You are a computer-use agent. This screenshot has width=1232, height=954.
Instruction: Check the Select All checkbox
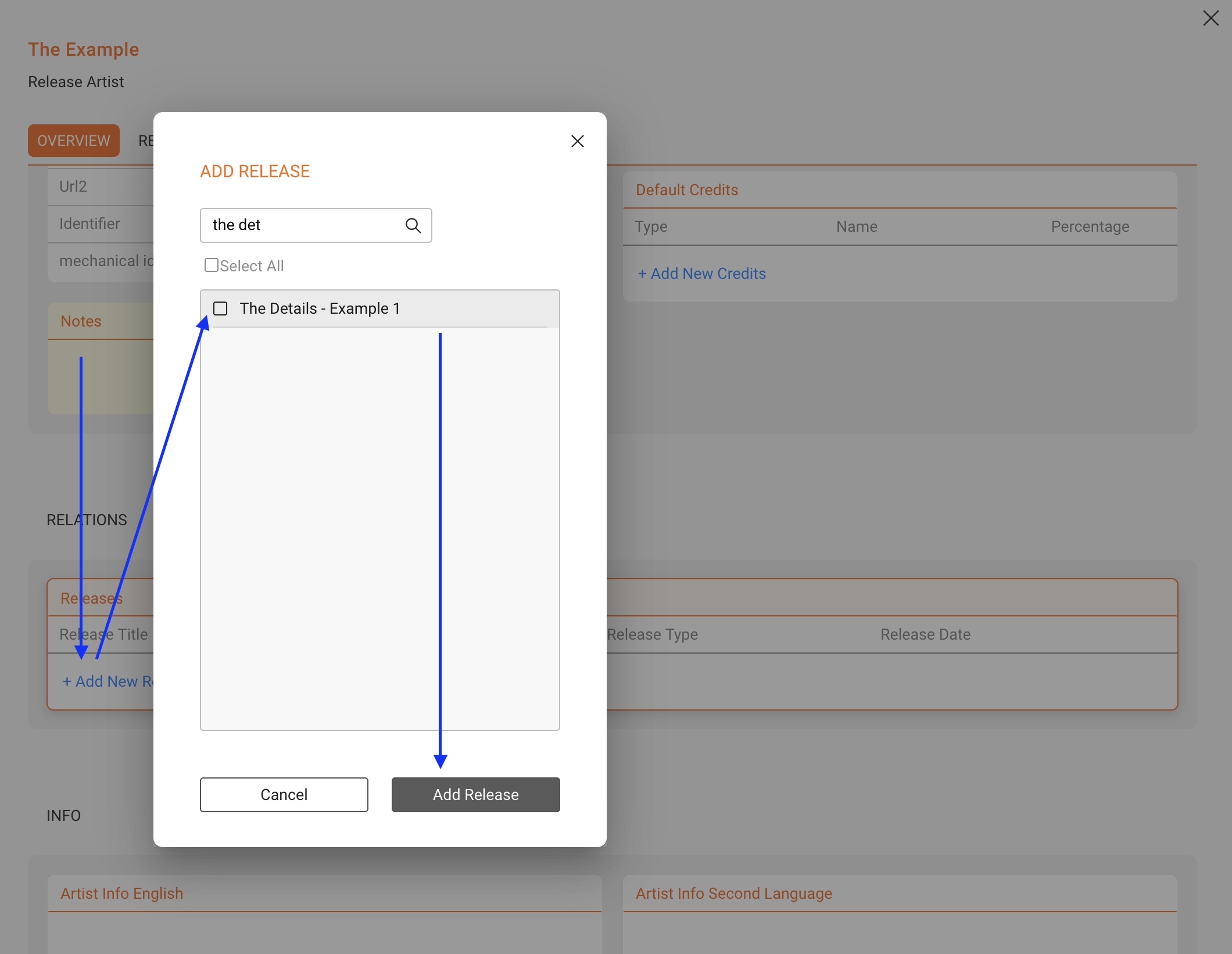coord(212,265)
